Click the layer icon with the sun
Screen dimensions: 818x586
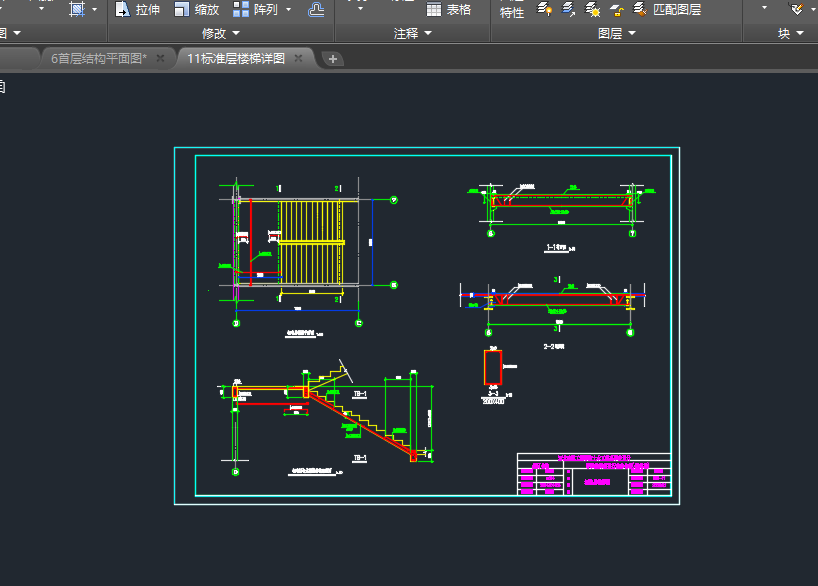(x=593, y=10)
